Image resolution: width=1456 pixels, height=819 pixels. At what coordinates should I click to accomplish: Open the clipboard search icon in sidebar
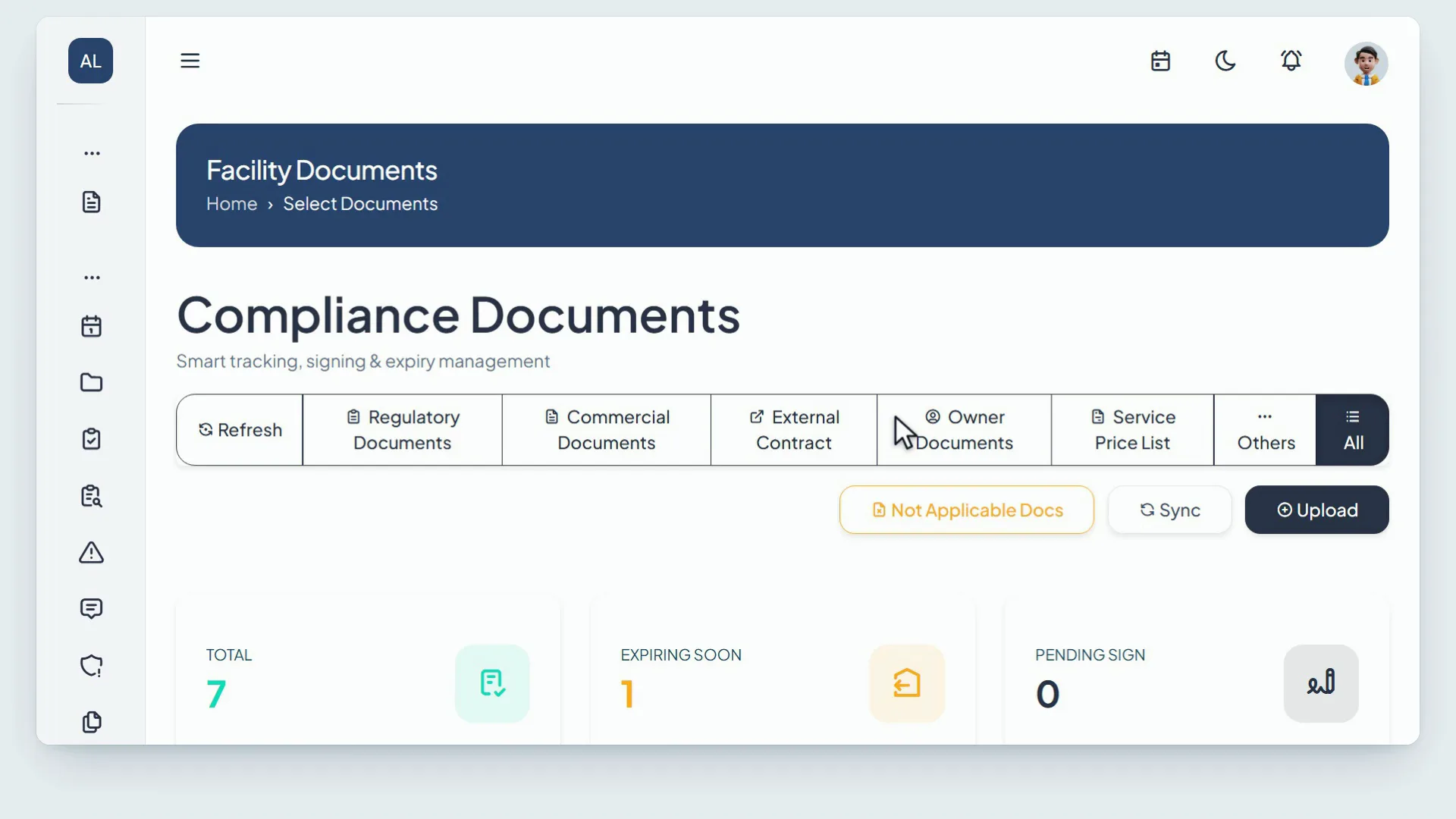coord(91,496)
